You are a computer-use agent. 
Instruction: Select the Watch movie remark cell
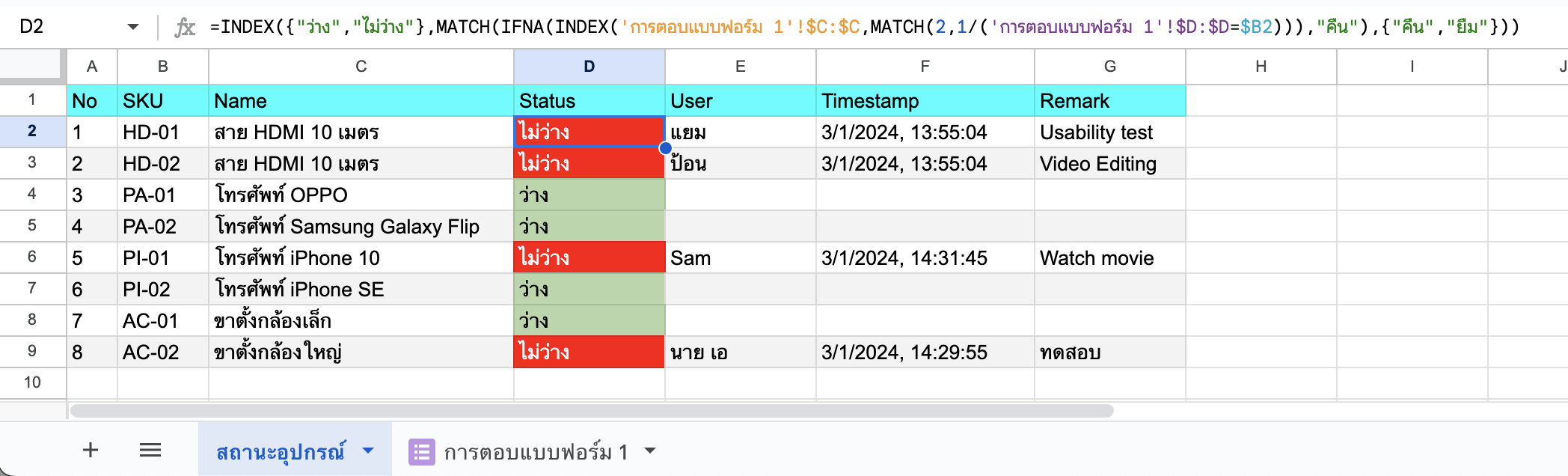pos(1109,258)
